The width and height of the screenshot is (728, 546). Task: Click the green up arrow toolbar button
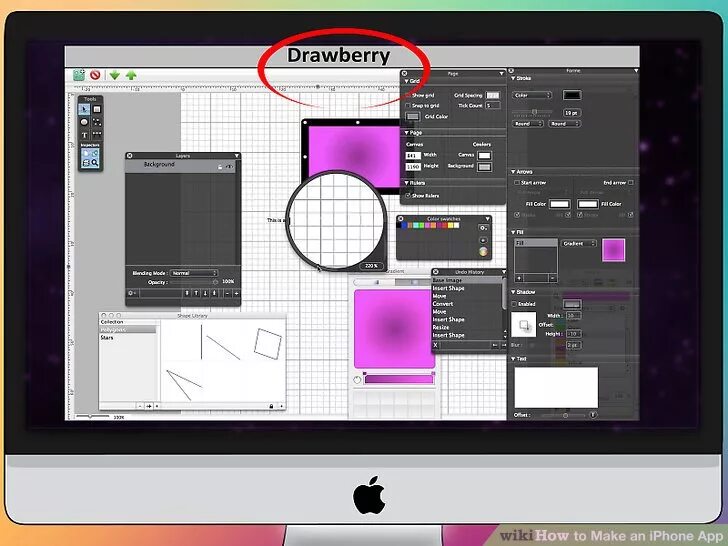coord(131,75)
